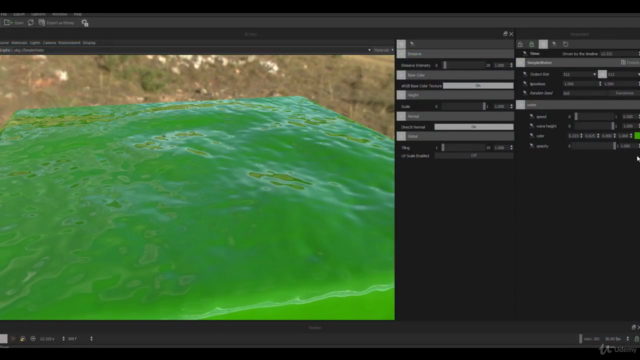The height and width of the screenshot is (360, 640).
Task: Adjust the speed slider
Action: coord(594,117)
